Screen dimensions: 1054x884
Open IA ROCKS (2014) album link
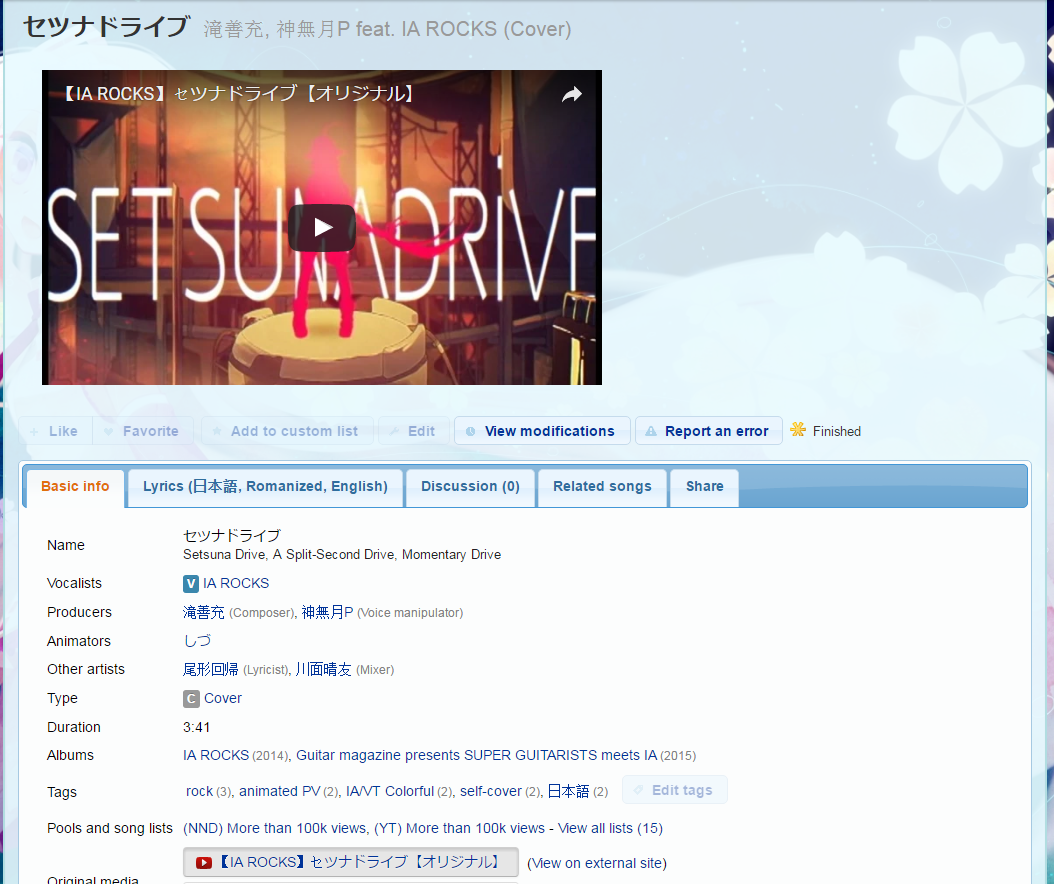[x=216, y=756]
